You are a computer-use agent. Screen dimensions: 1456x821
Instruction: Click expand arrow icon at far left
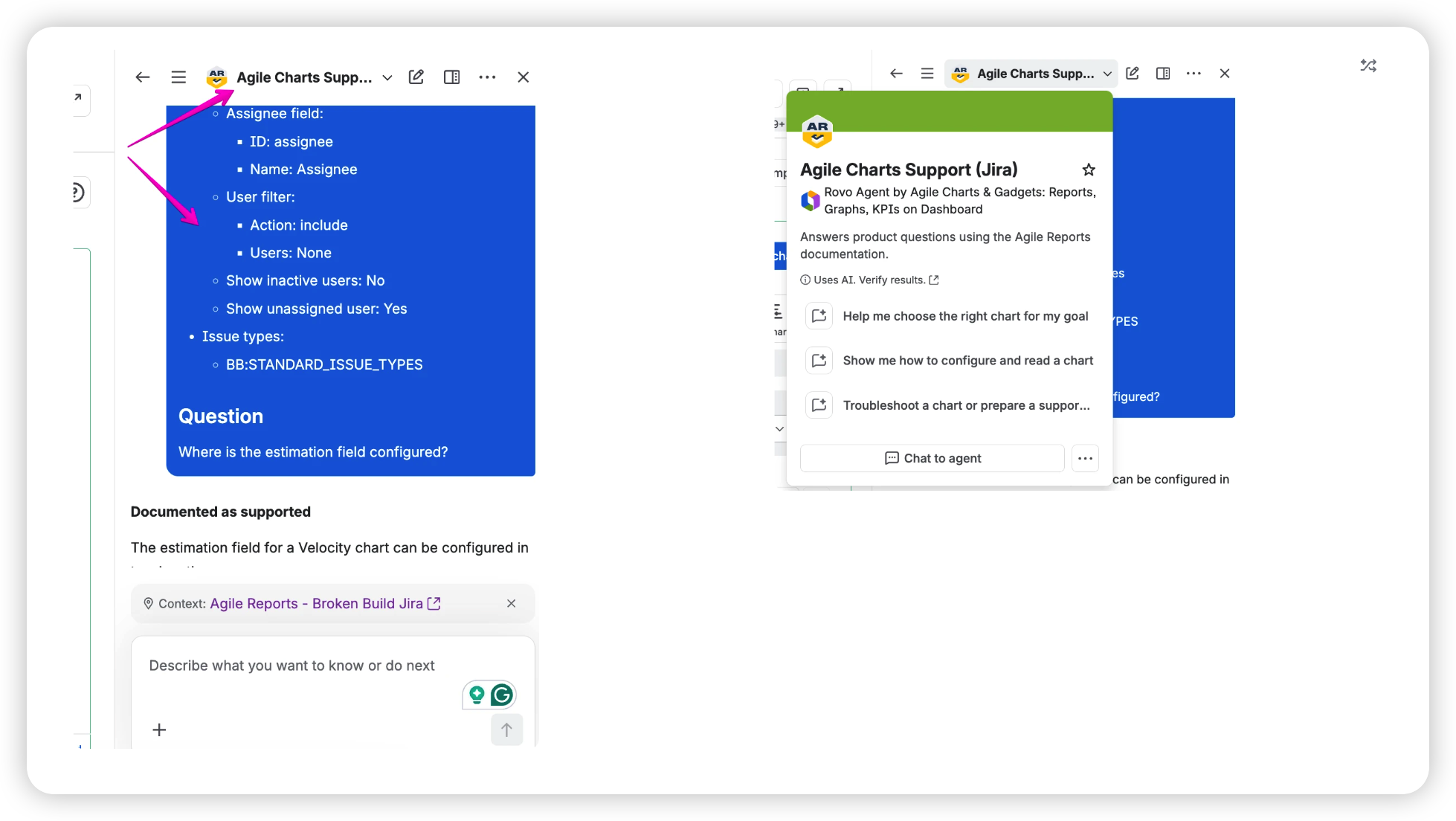tap(78, 97)
